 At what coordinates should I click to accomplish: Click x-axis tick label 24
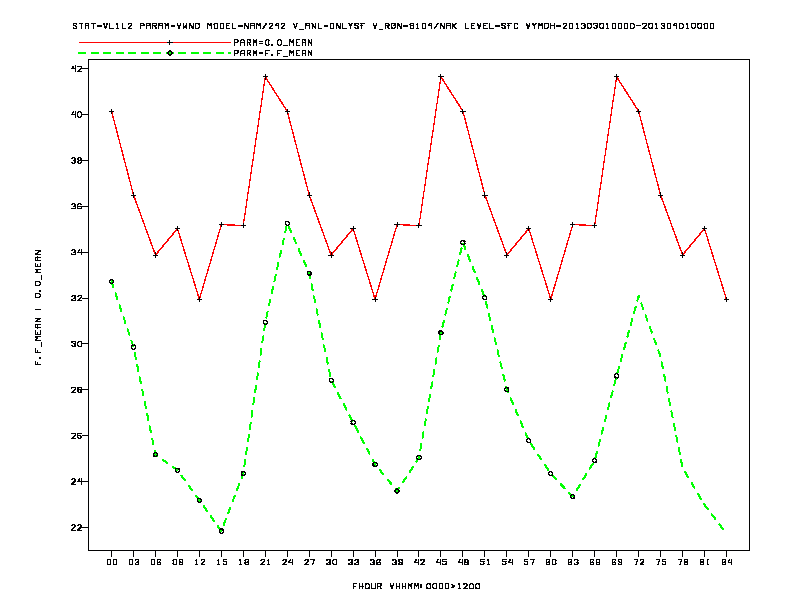[287, 562]
